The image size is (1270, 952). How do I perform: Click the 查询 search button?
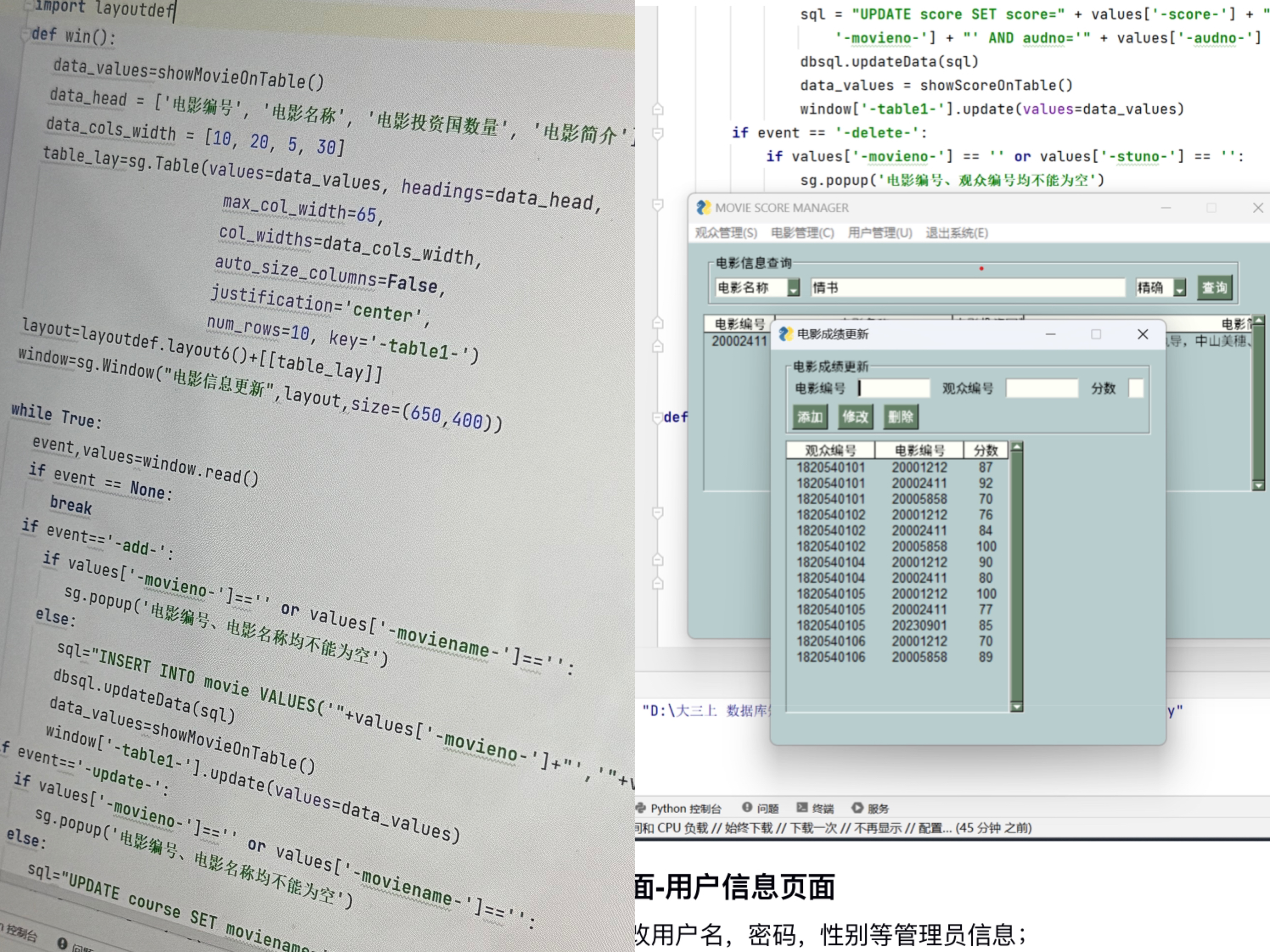click(x=1214, y=288)
